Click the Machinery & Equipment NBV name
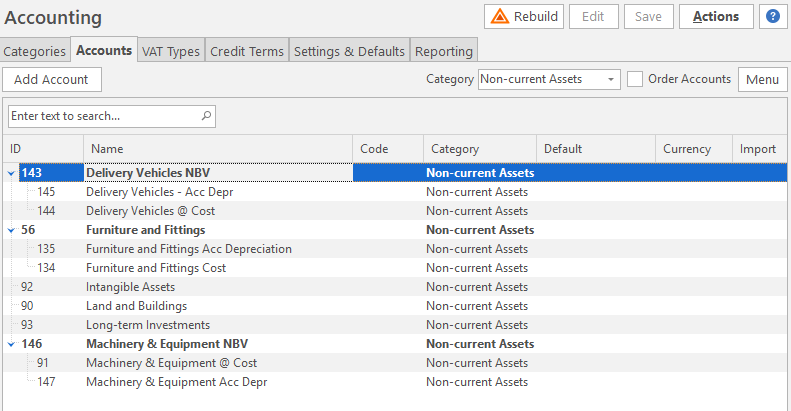Image resolution: width=791 pixels, height=411 pixels. 167,344
